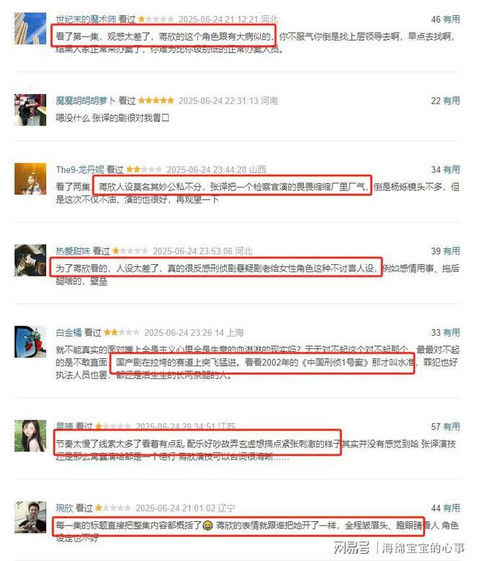Click the five-star rating of 魔魔胡胡胡萝卜
The image size is (477, 561).
156,101
